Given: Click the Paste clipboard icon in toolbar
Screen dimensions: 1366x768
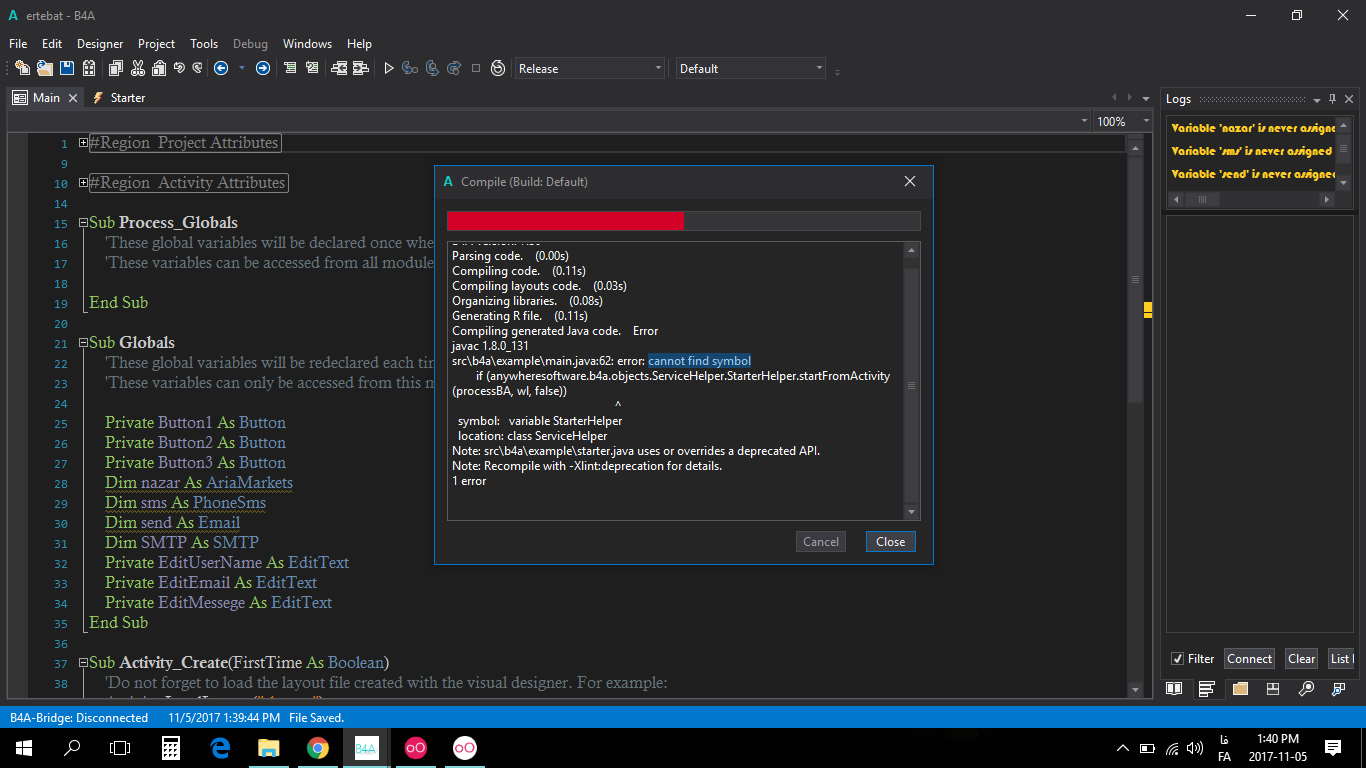Looking at the screenshot, I should tap(158, 68).
